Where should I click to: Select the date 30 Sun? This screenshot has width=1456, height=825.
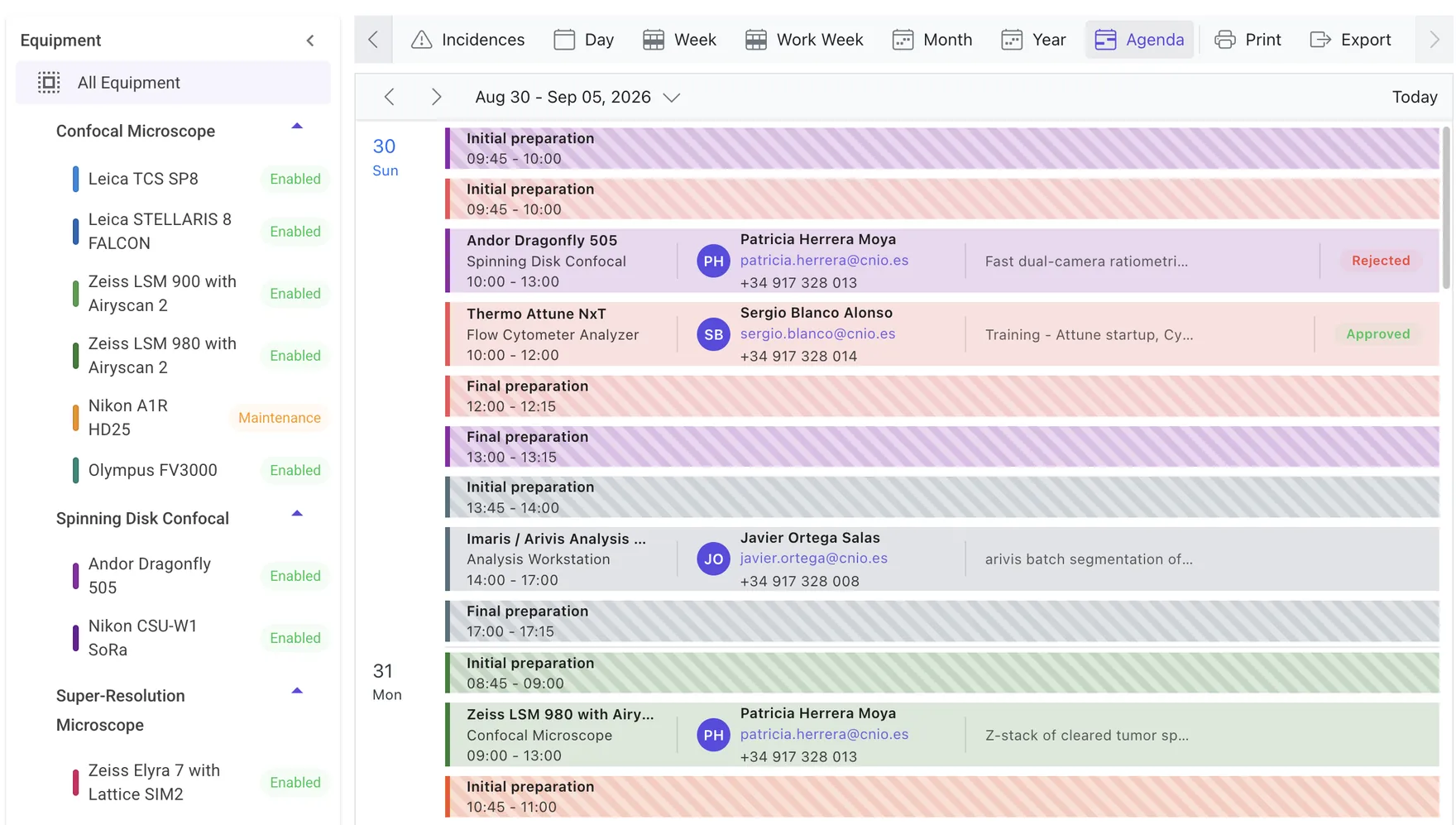(385, 157)
